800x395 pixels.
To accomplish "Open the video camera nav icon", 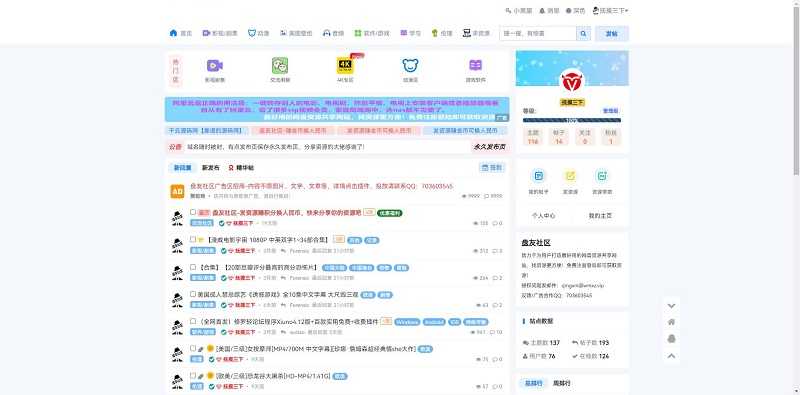I will pos(206,33).
